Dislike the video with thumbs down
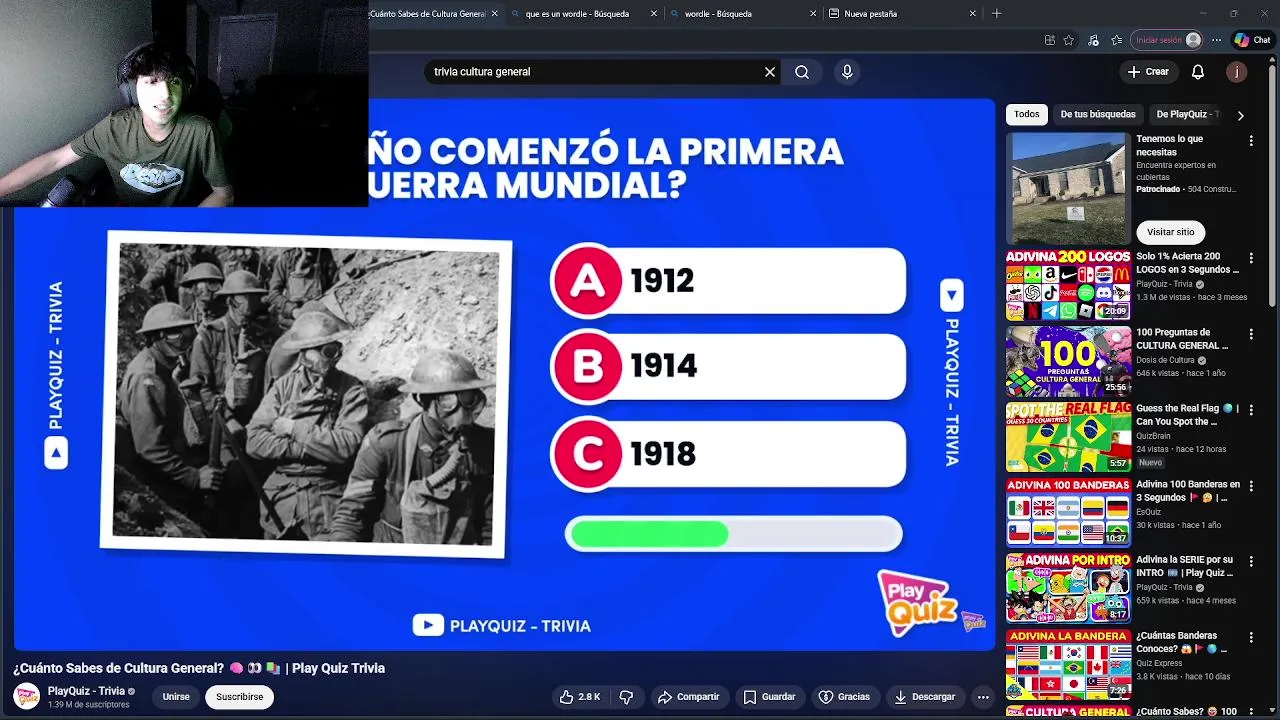Screen dimensions: 1280x720 click(626, 697)
